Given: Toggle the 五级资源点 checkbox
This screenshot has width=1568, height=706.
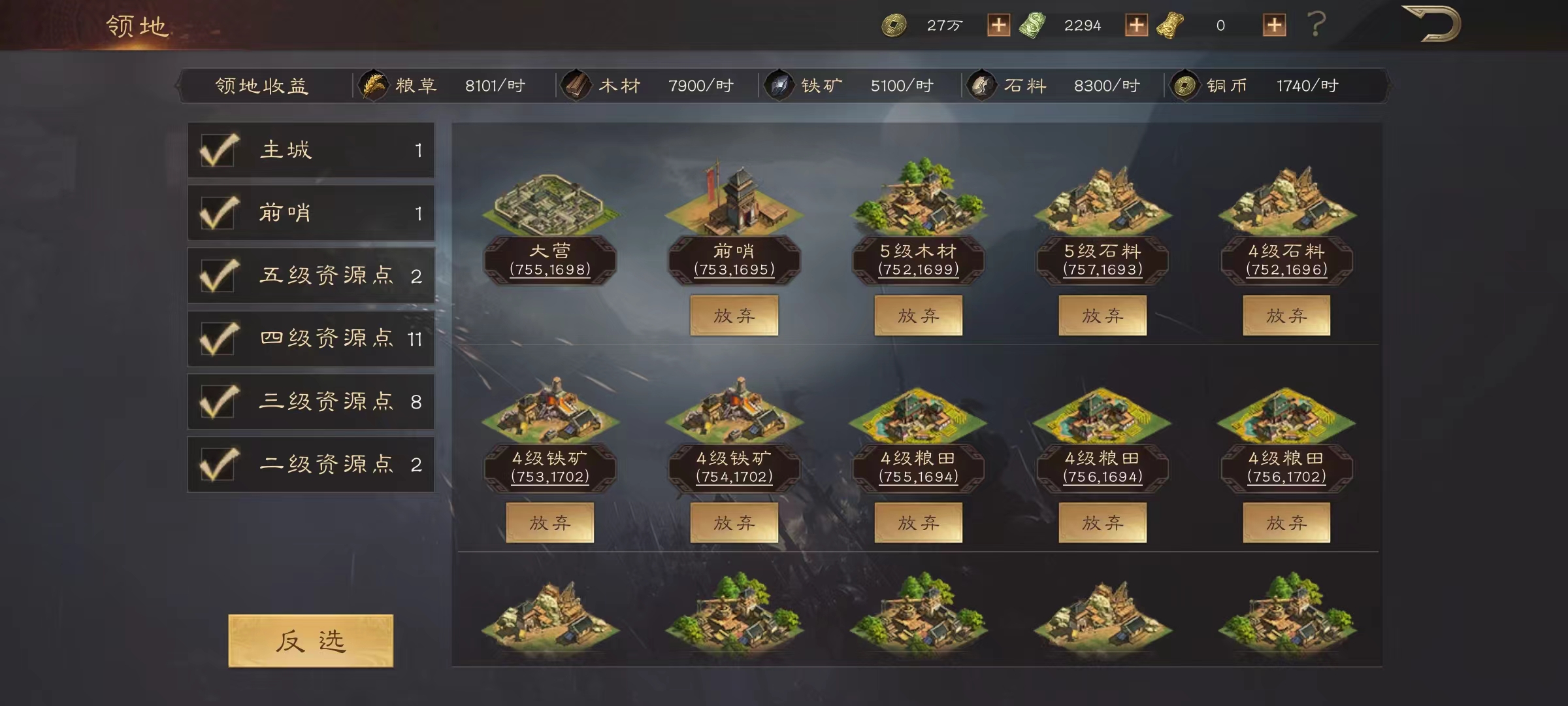Looking at the screenshot, I should [218, 276].
